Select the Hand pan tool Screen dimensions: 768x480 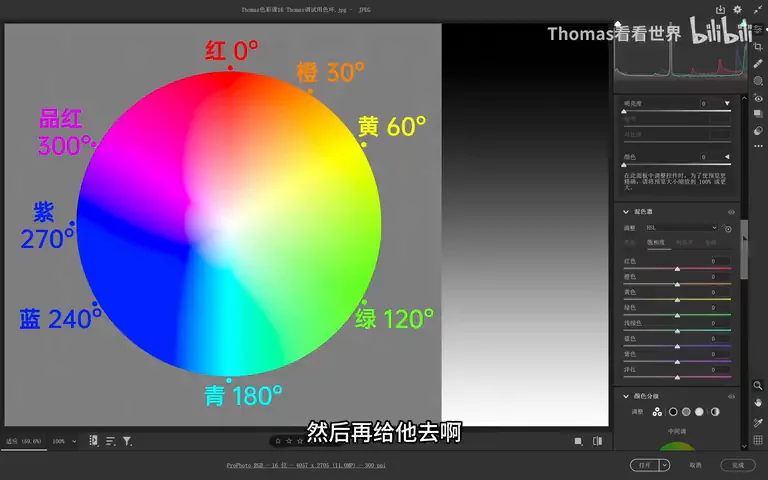coord(758,403)
